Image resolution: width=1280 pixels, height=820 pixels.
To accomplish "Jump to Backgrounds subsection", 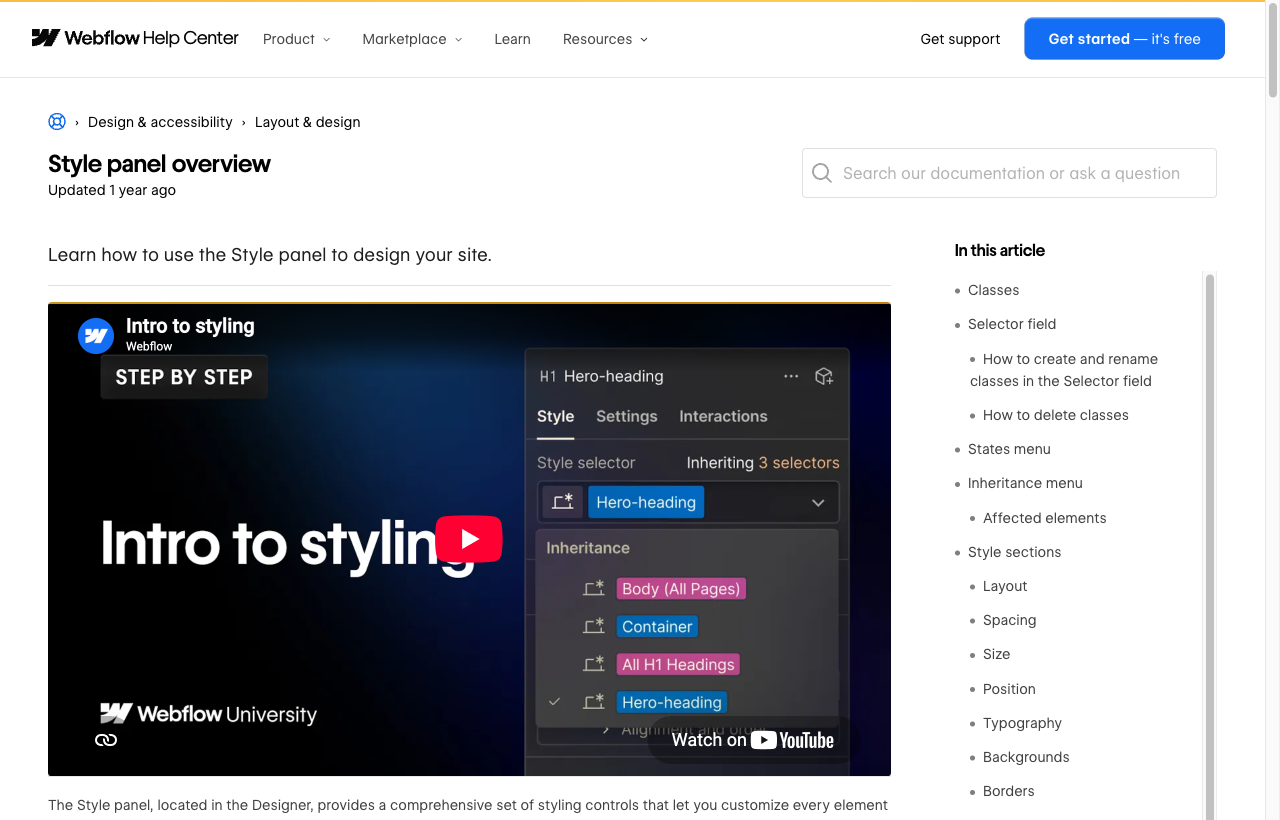I will (1026, 757).
